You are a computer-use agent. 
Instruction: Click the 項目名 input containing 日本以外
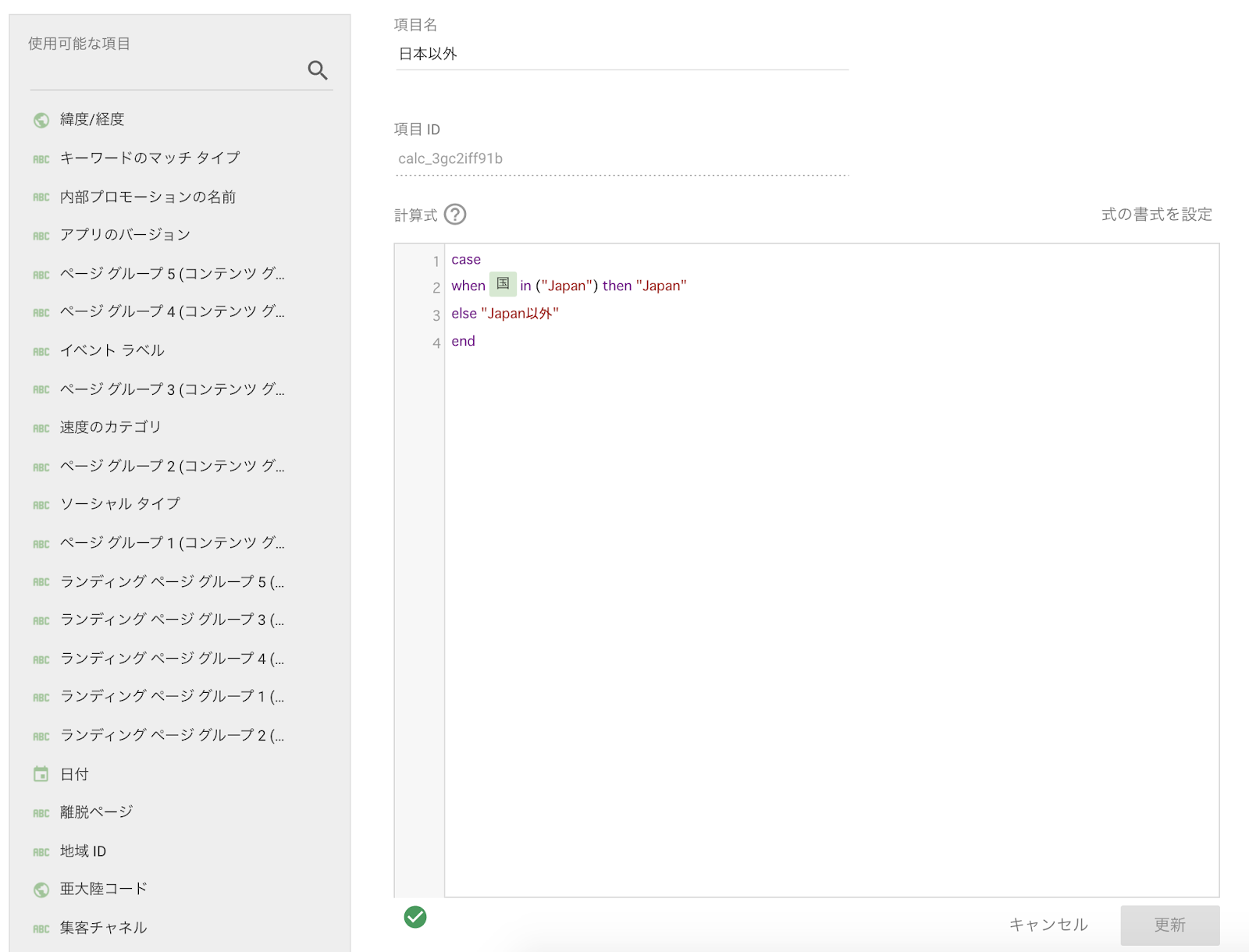pos(621,54)
